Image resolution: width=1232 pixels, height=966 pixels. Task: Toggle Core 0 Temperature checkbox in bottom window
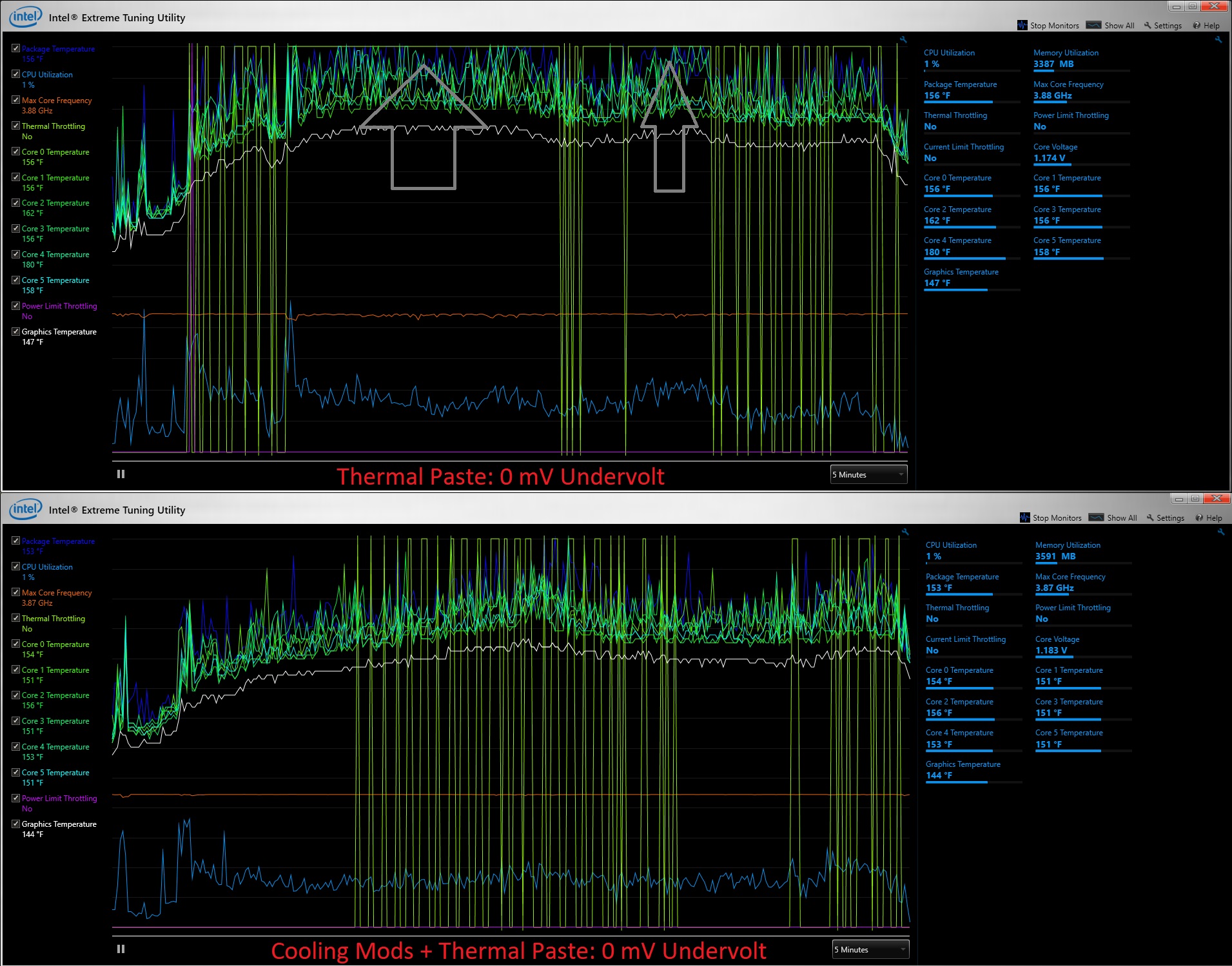click(x=16, y=644)
